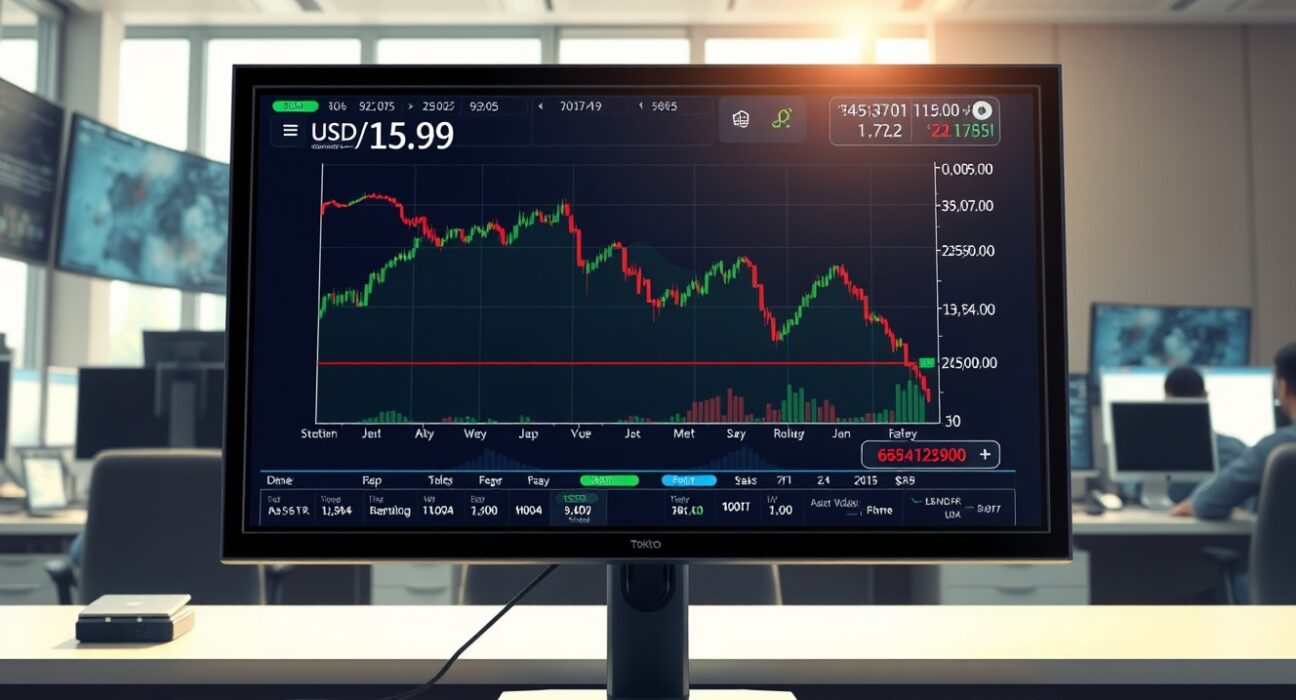Enable the green pill toggle in bottom bar
1296x700 pixels.
click(x=608, y=481)
